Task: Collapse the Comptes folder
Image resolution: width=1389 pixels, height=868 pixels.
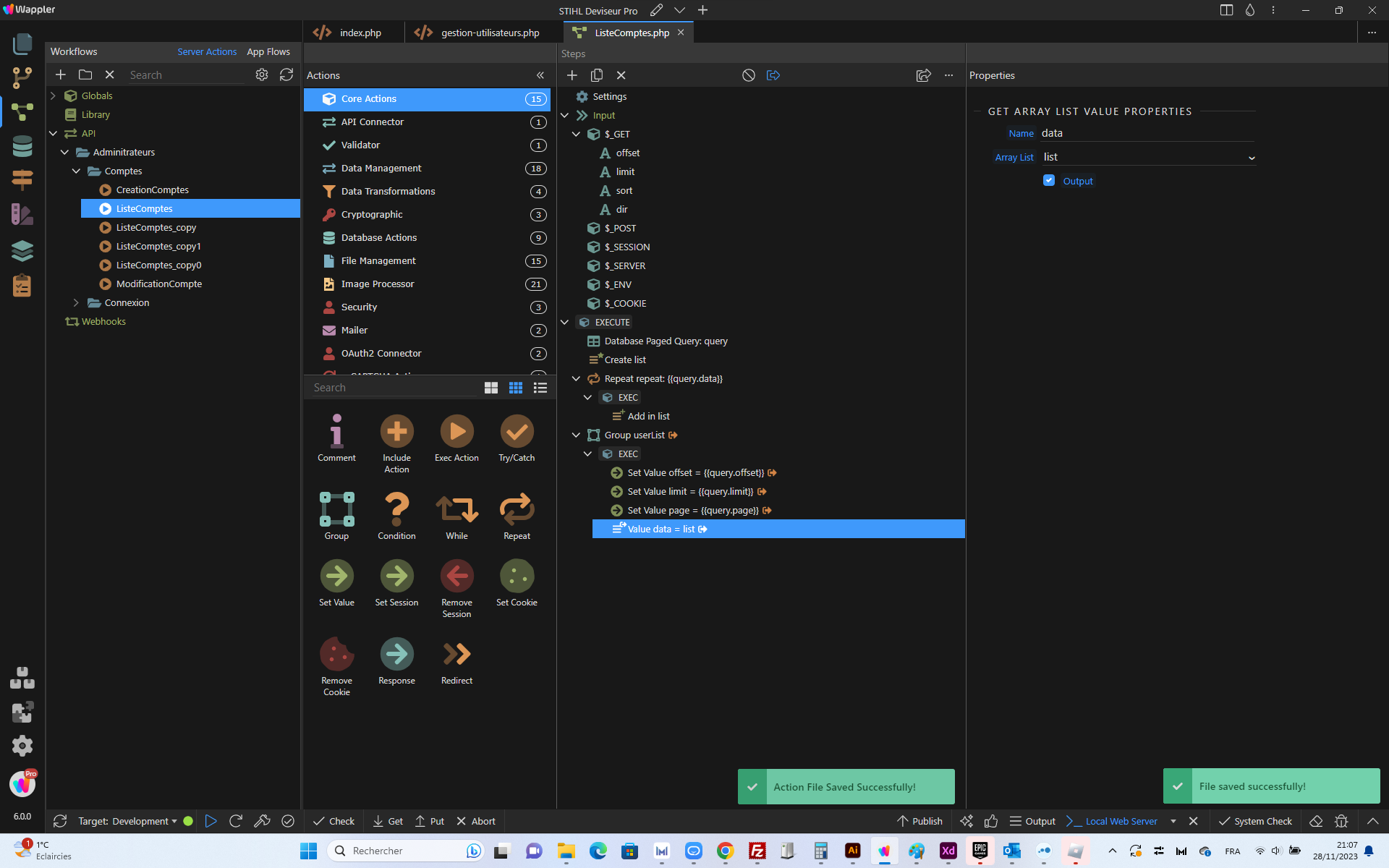Action: [x=76, y=171]
